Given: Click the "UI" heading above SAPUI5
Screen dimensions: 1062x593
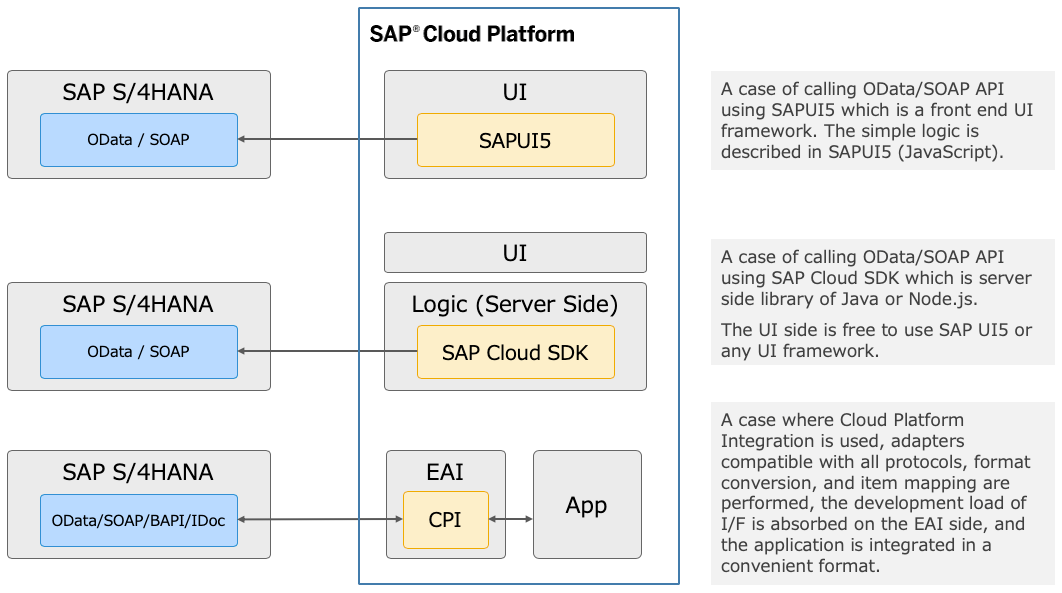Looking at the screenshot, I should pyautogui.click(x=515, y=92).
